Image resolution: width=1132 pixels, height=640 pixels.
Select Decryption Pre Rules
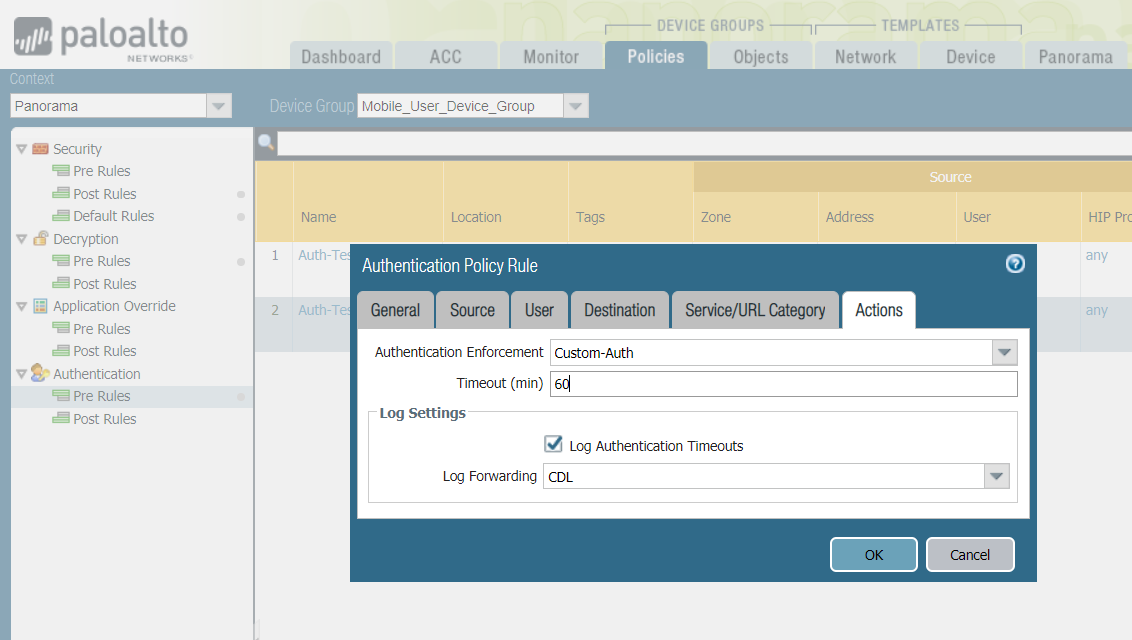coord(102,260)
